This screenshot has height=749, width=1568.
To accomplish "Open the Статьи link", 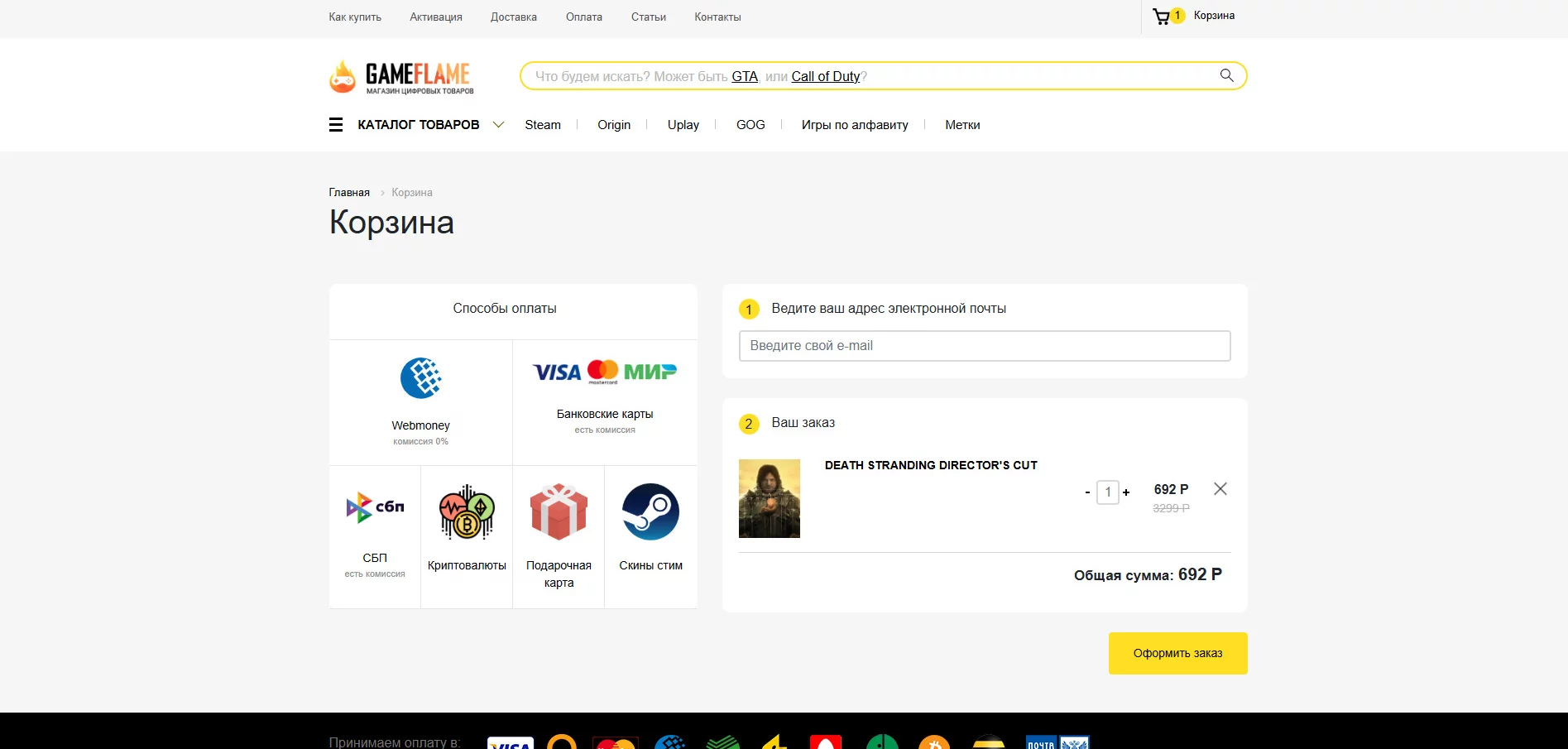I will tap(649, 17).
